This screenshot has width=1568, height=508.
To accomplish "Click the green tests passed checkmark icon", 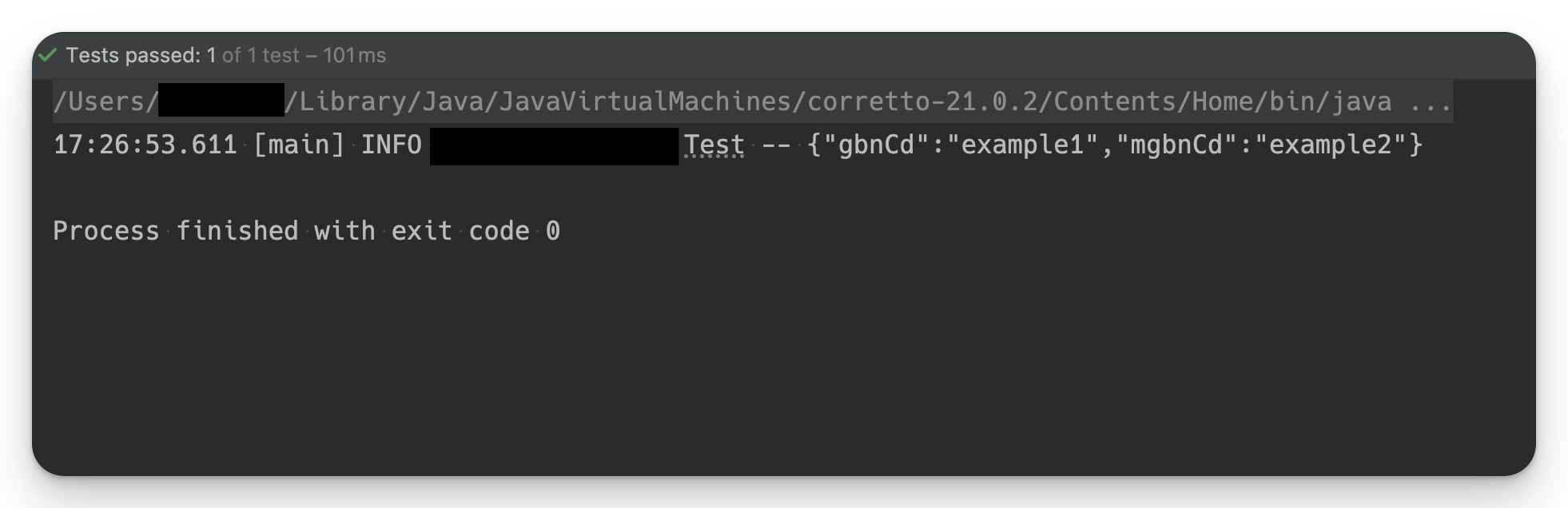I will pos(48,55).
